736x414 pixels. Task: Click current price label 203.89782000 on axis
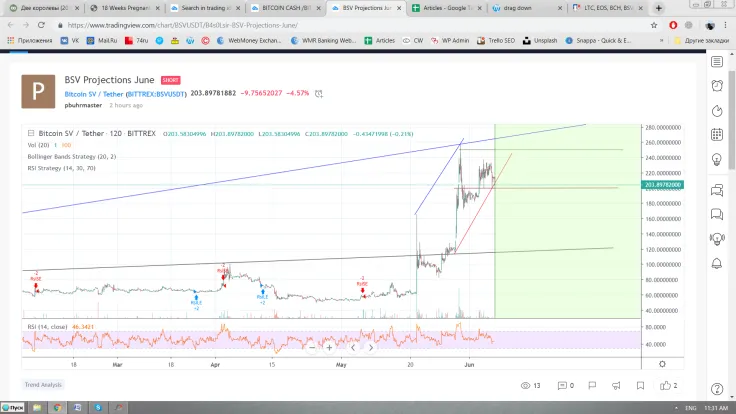point(662,185)
